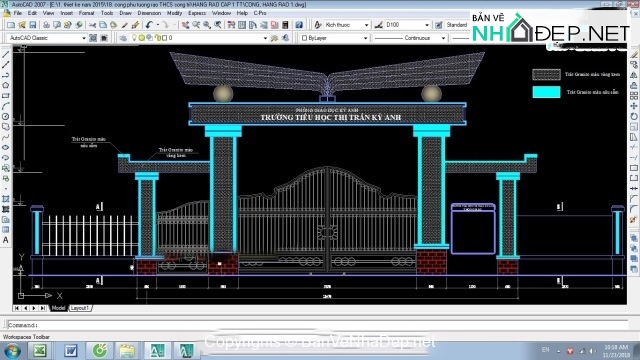Screen dimensions: 640x360
Task: Click the Pan realtime icon
Action: [x=185, y=25]
